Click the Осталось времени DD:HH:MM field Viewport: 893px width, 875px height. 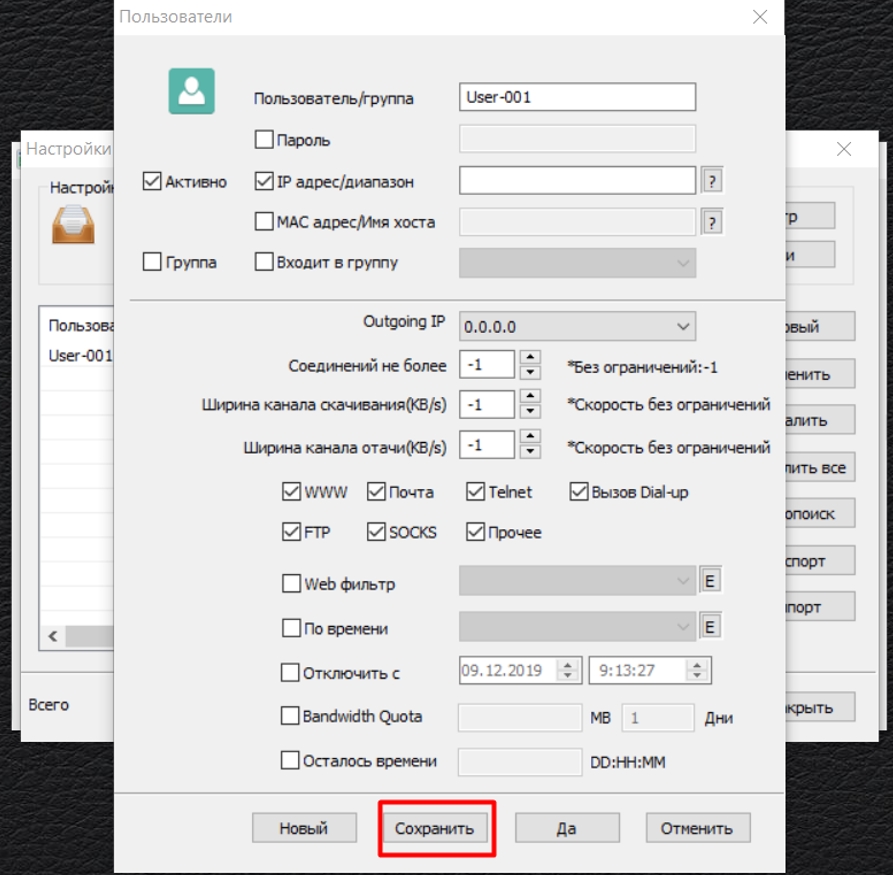pos(519,762)
